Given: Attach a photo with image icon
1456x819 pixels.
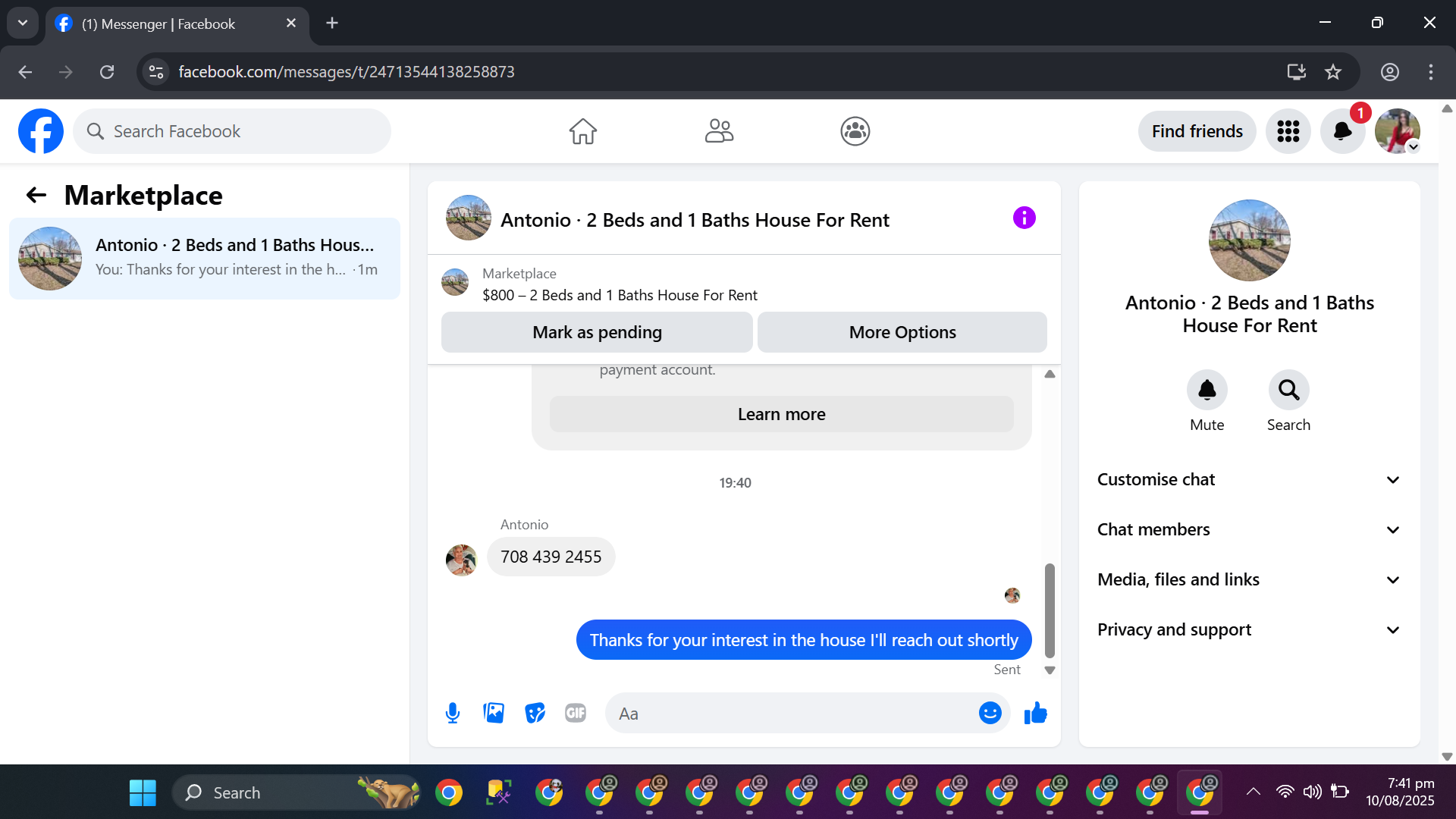Looking at the screenshot, I should click(x=494, y=714).
